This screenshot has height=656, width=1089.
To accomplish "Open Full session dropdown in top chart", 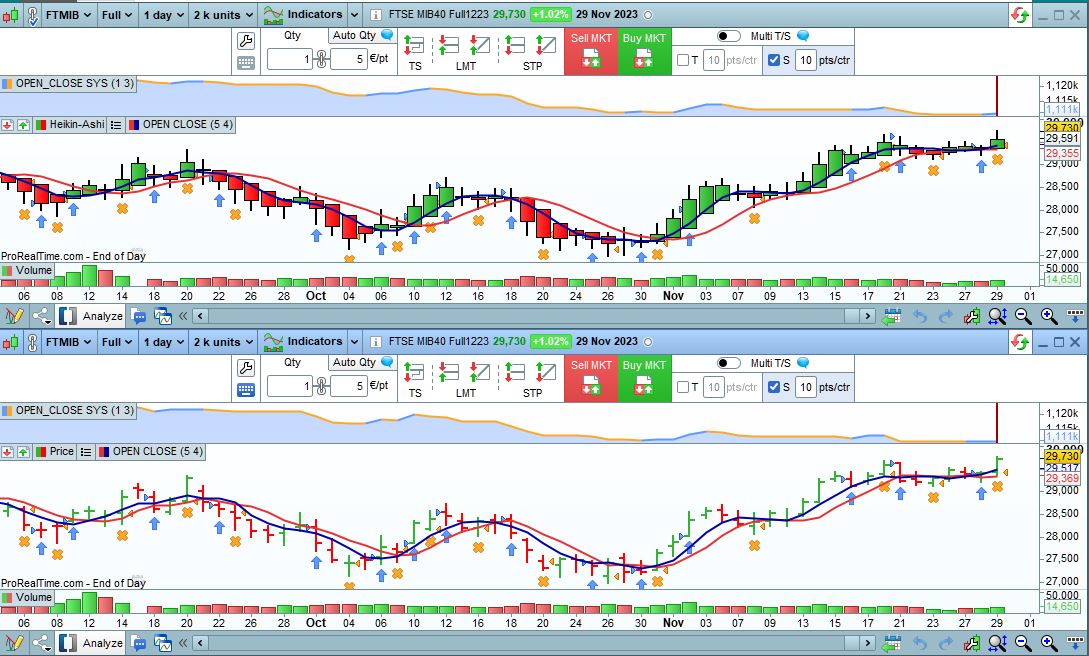I will click(x=117, y=15).
